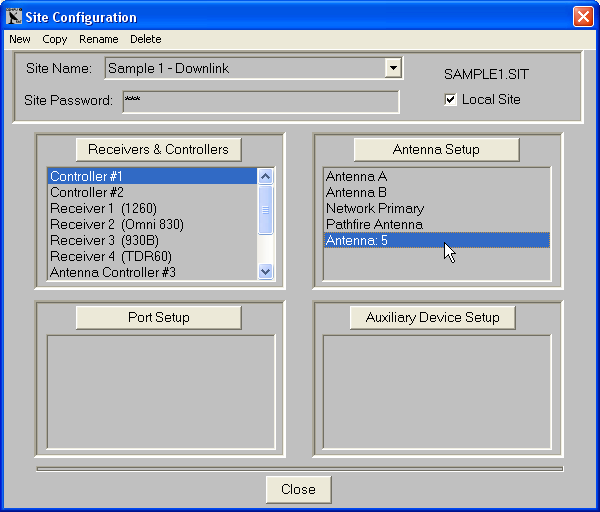Open the Copy menu

[x=55, y=39]
